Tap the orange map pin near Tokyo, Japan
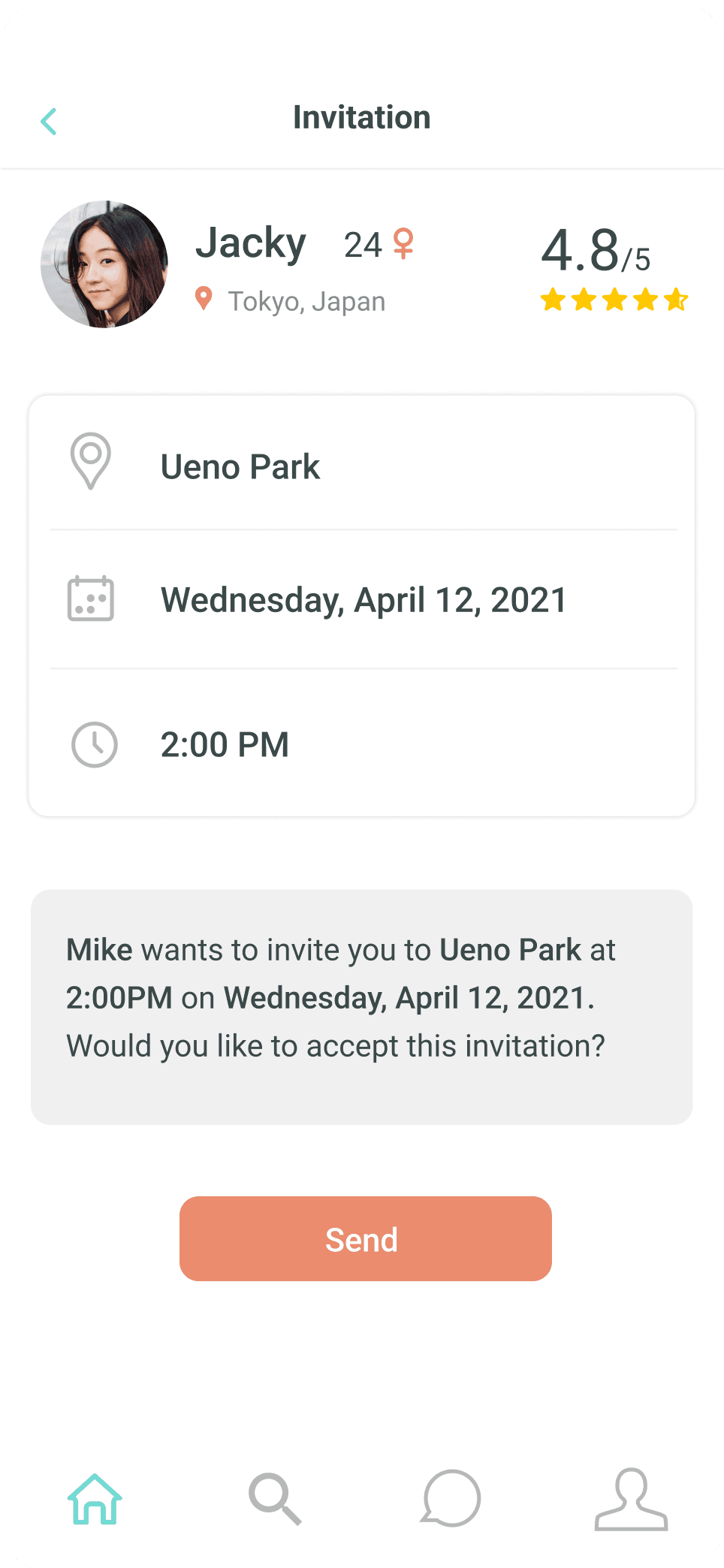The image size is (724, 1568). [204, 298]
